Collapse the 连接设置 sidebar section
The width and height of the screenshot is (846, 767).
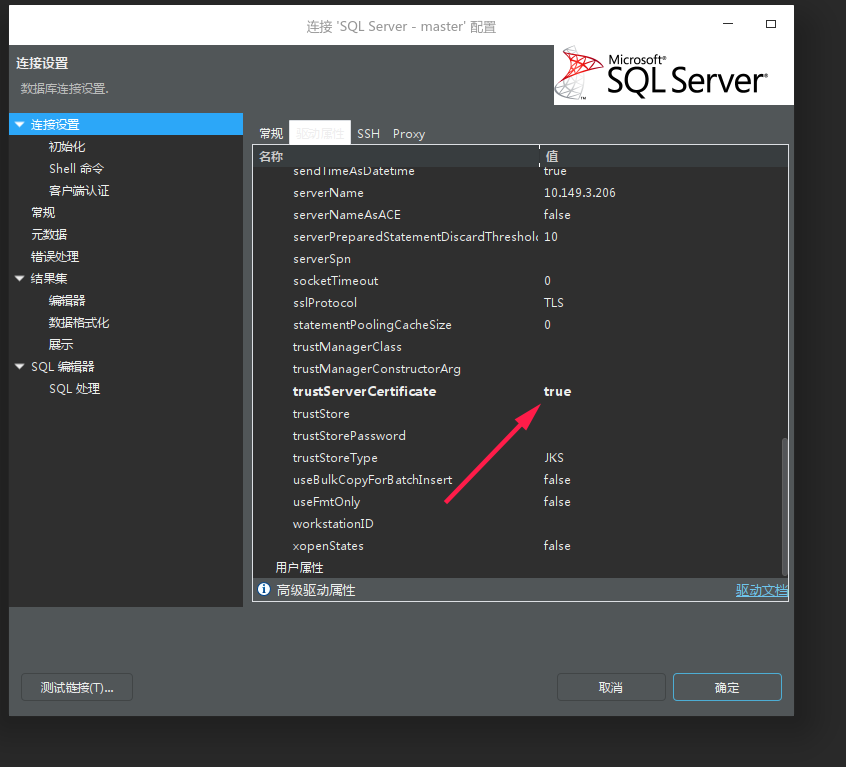pos(19,124)
